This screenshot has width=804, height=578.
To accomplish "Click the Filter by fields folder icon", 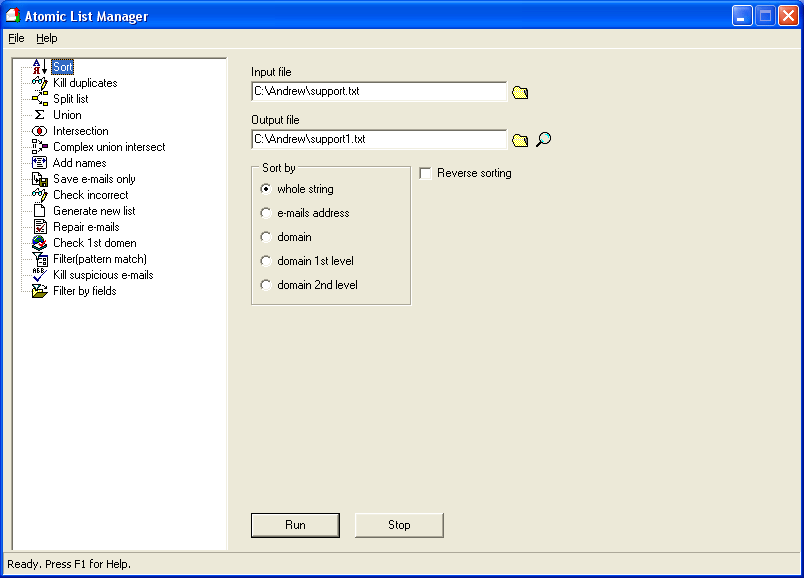I will coord(39,291).
